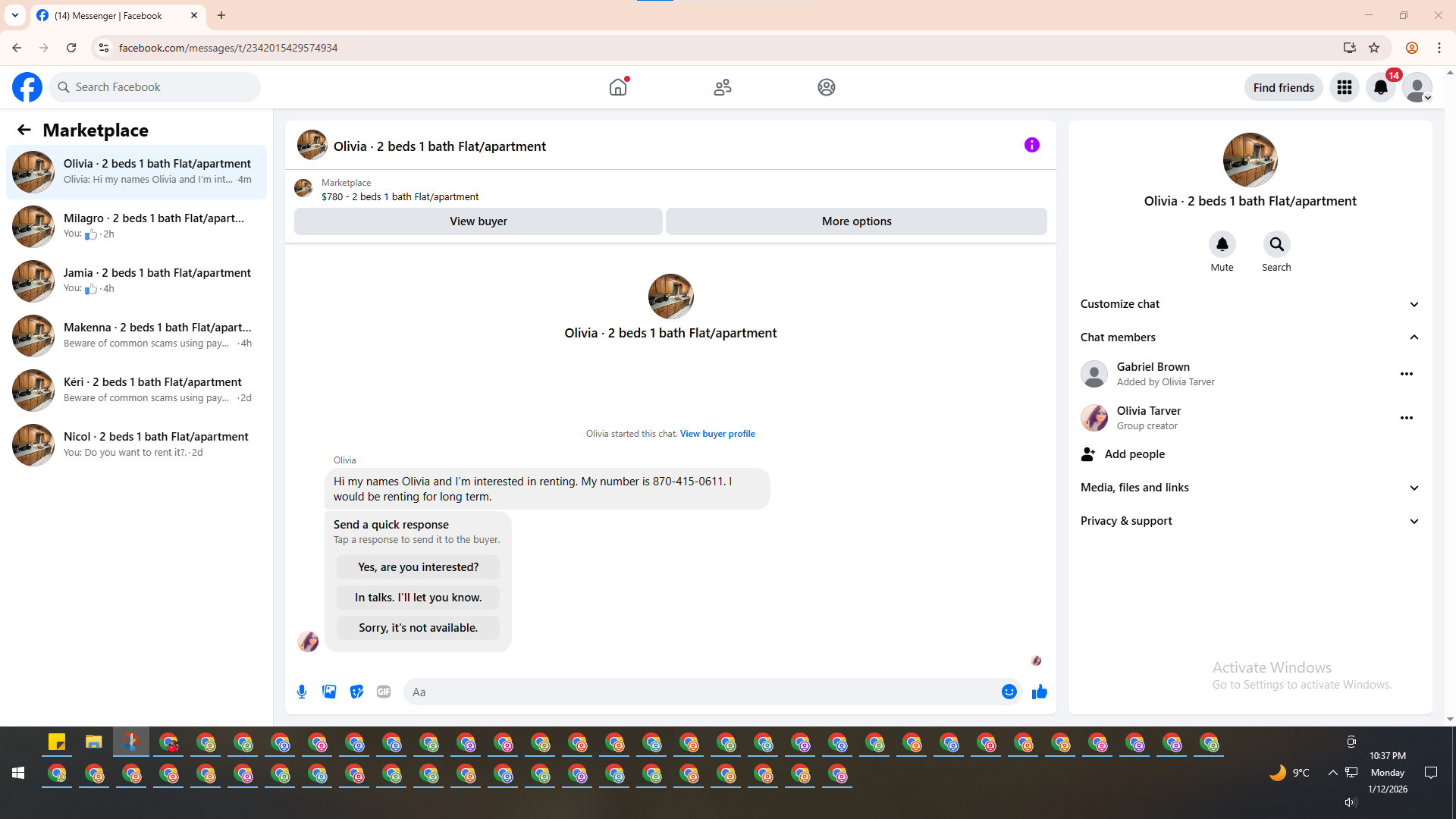1456x819 pixels.
Task: Send a thumbs-up like
Action: click(1039, 692)
